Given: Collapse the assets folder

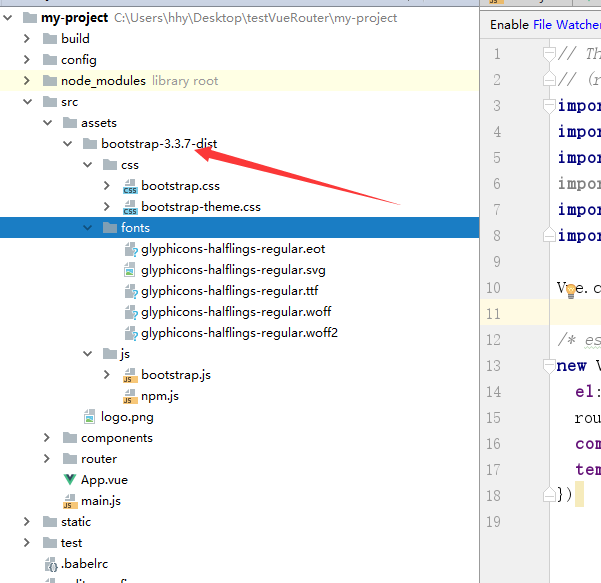Looking at the screenshot, I should coord(48,123).
